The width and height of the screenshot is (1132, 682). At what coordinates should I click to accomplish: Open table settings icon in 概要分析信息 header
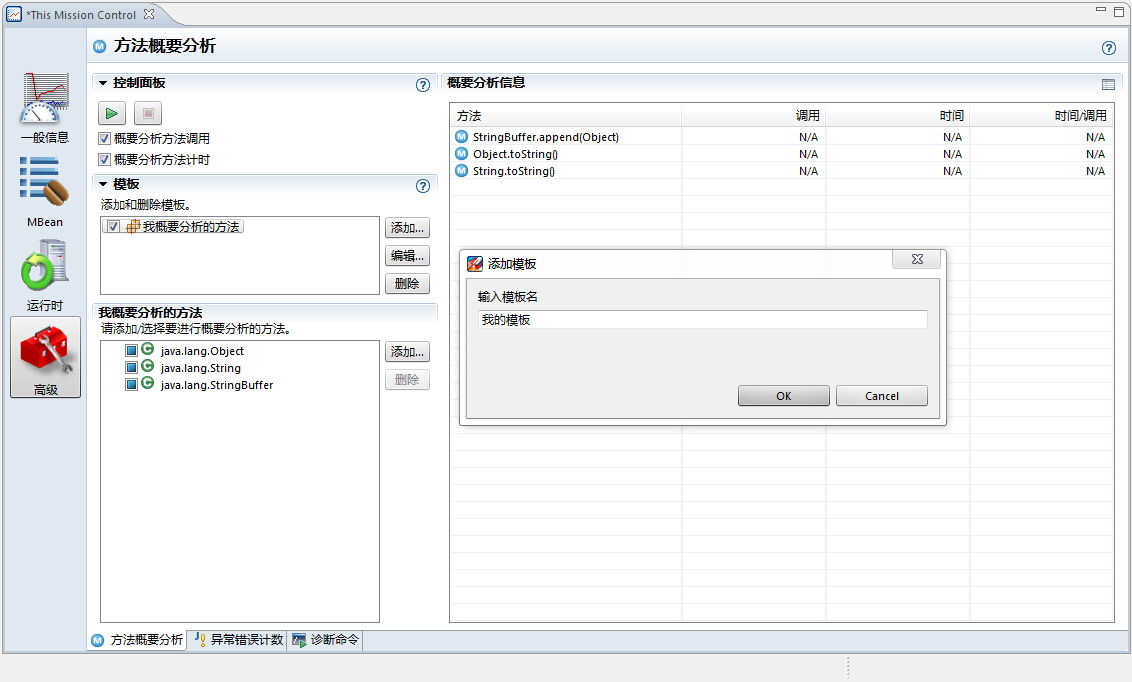coord(1108,85)
